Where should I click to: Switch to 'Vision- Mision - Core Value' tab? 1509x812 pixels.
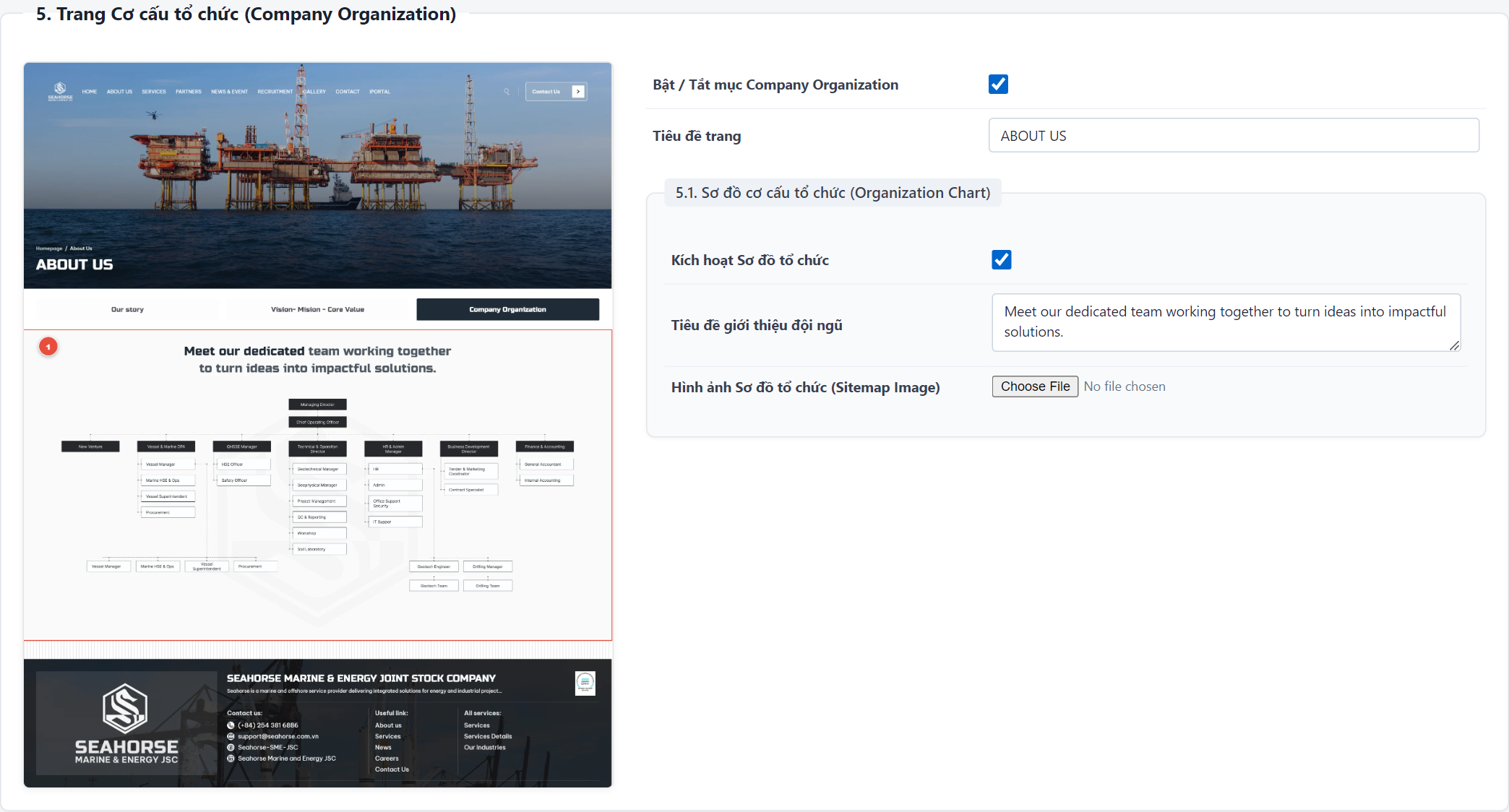[x=317, y=309]
